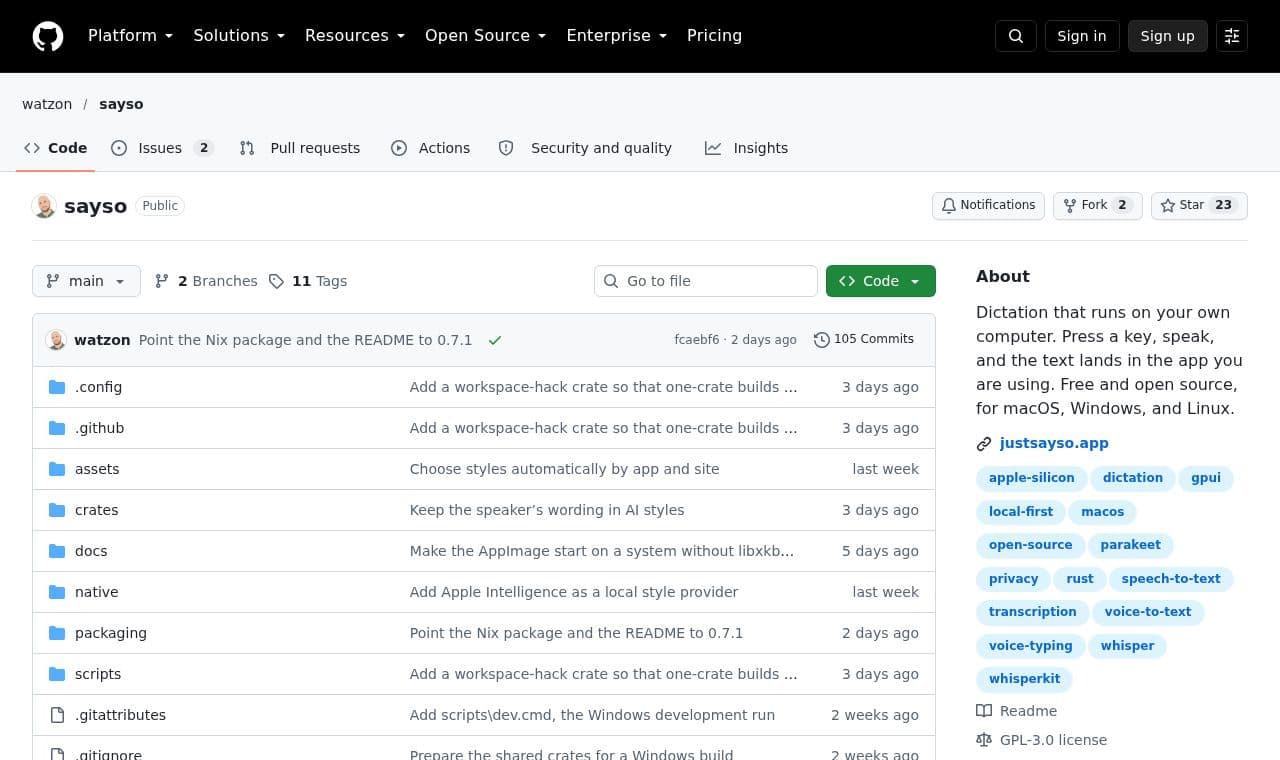Open the main branch selector dropdown
This screenshot has width=1280, height=760.
(86, 281)
